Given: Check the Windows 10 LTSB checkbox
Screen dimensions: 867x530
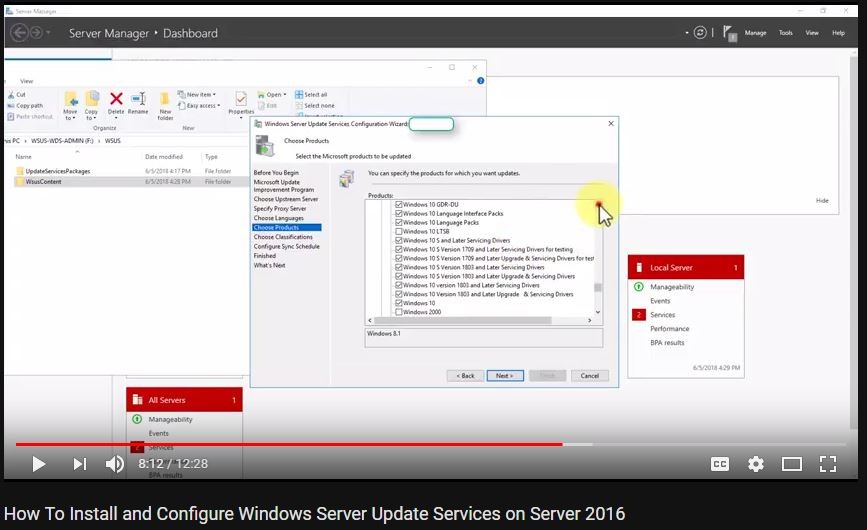Looking at the screenshot, I should pyautogui.click(x=399, y=231).
